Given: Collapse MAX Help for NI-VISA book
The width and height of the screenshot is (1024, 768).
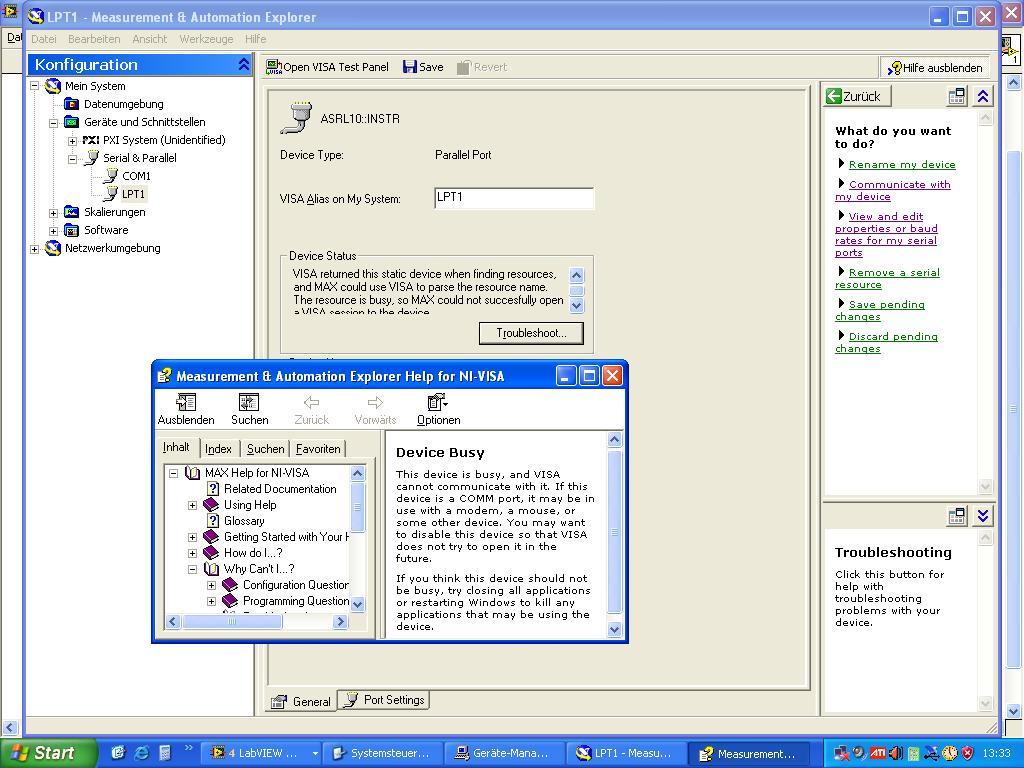Looking at the screenshot, I should point(174,473).
